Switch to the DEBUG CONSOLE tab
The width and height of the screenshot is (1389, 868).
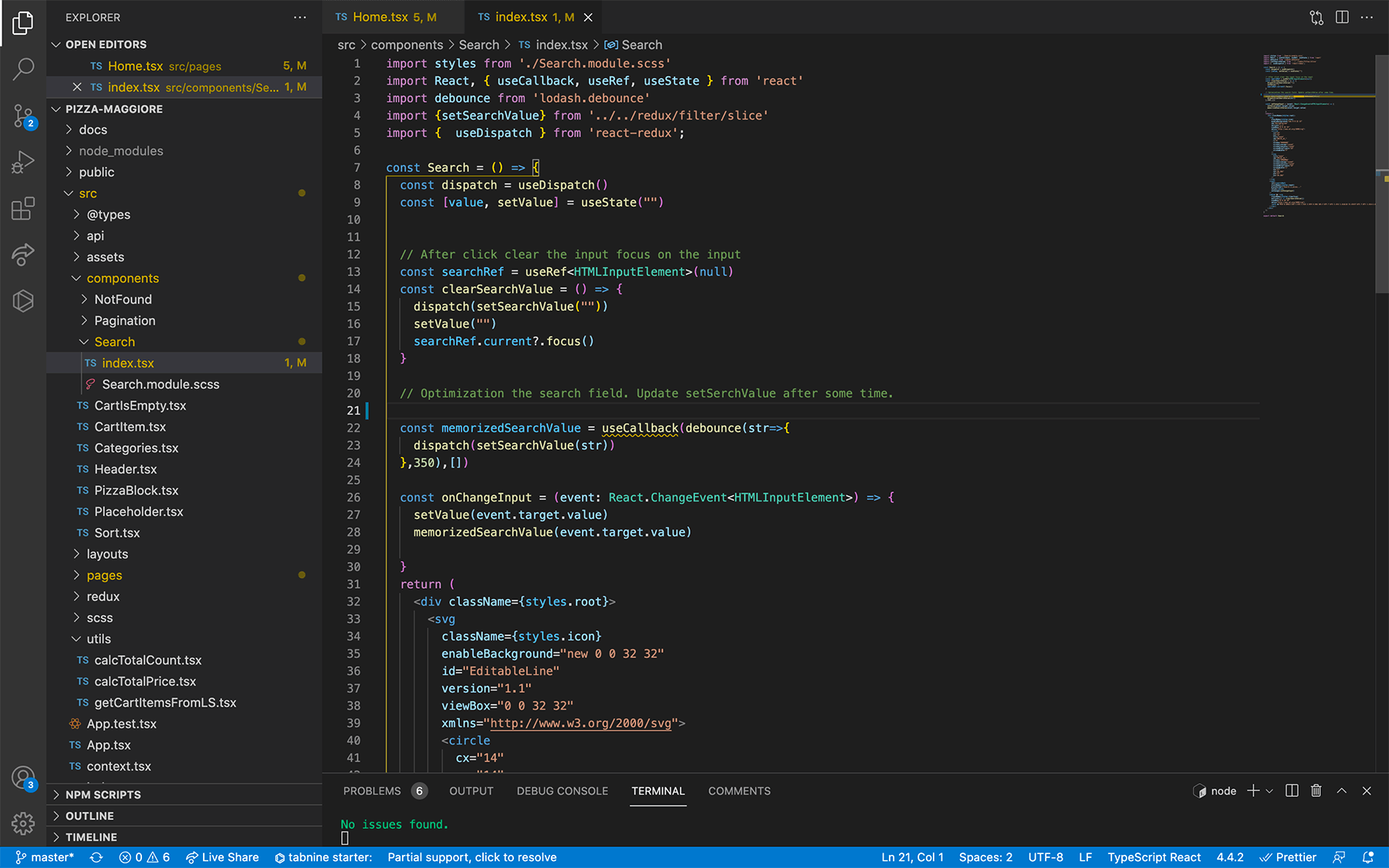(x=563, y=791)
